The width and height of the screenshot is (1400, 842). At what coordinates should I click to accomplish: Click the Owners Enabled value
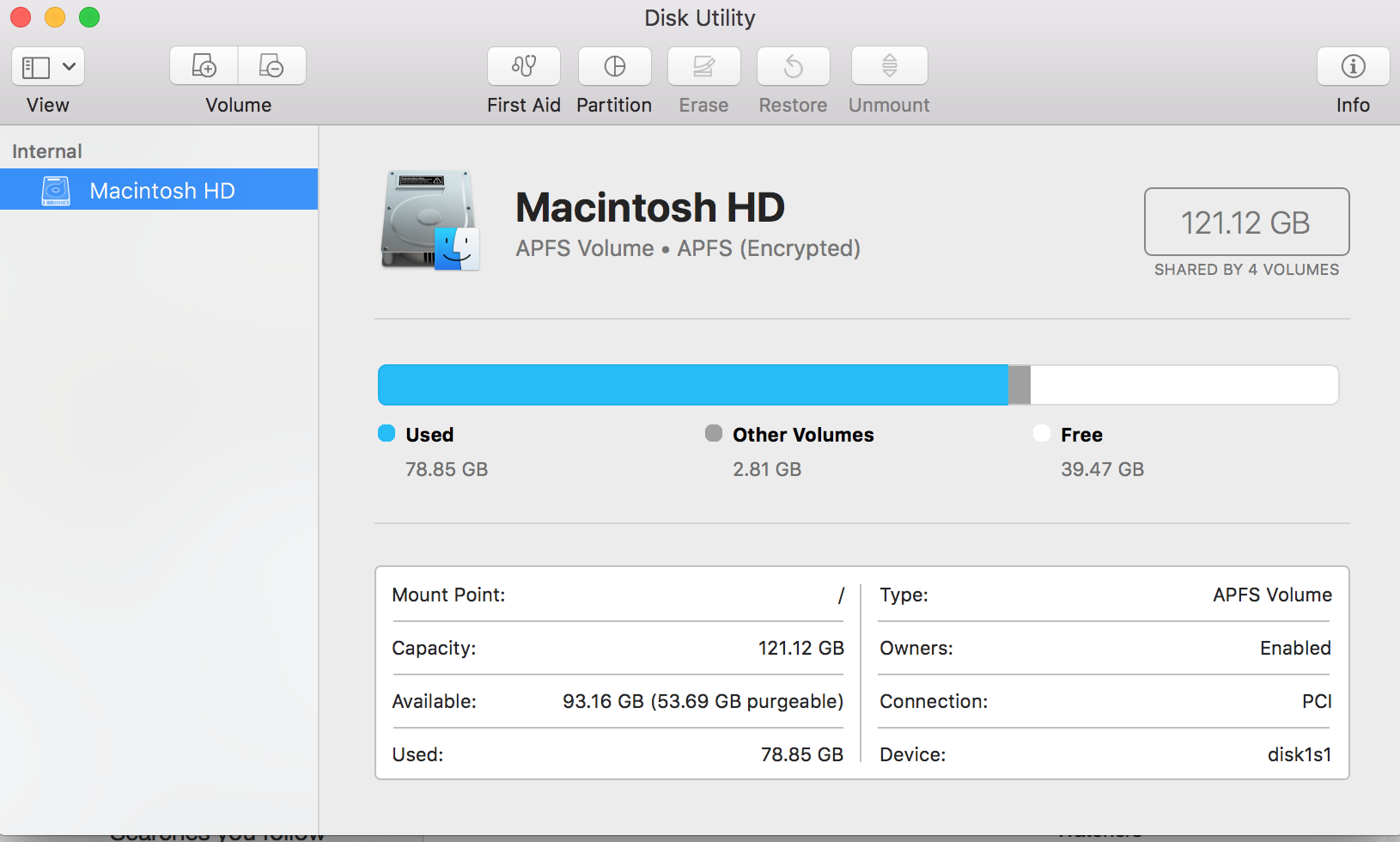(1295, 648)
